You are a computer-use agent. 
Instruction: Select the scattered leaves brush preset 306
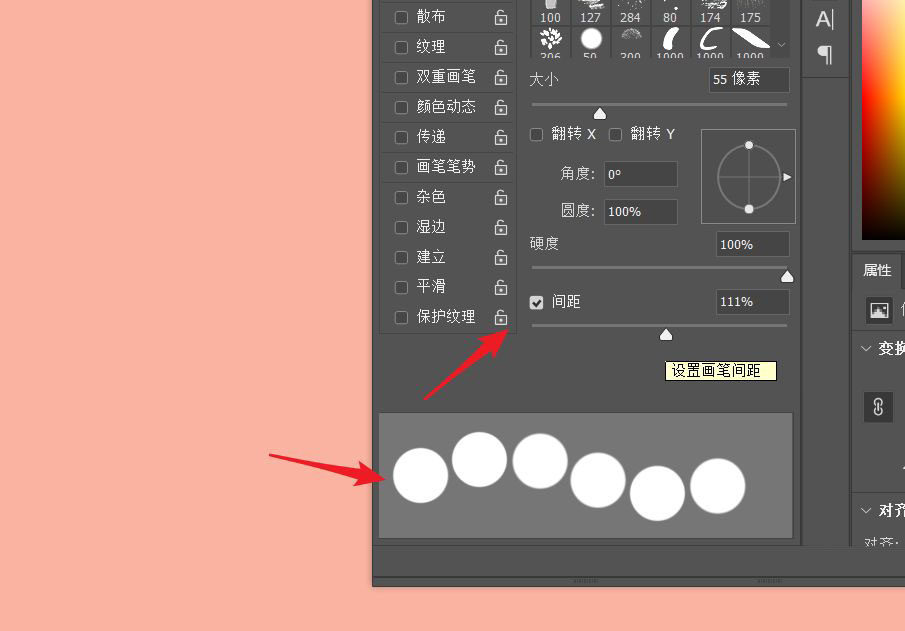coord(550,42)
